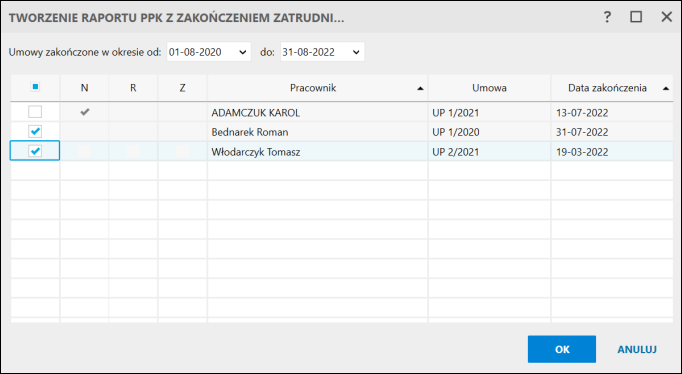Check the box for ADAMCZUK KAROL
This screenshot has width=682, height=374.
(x=35, y=112)
